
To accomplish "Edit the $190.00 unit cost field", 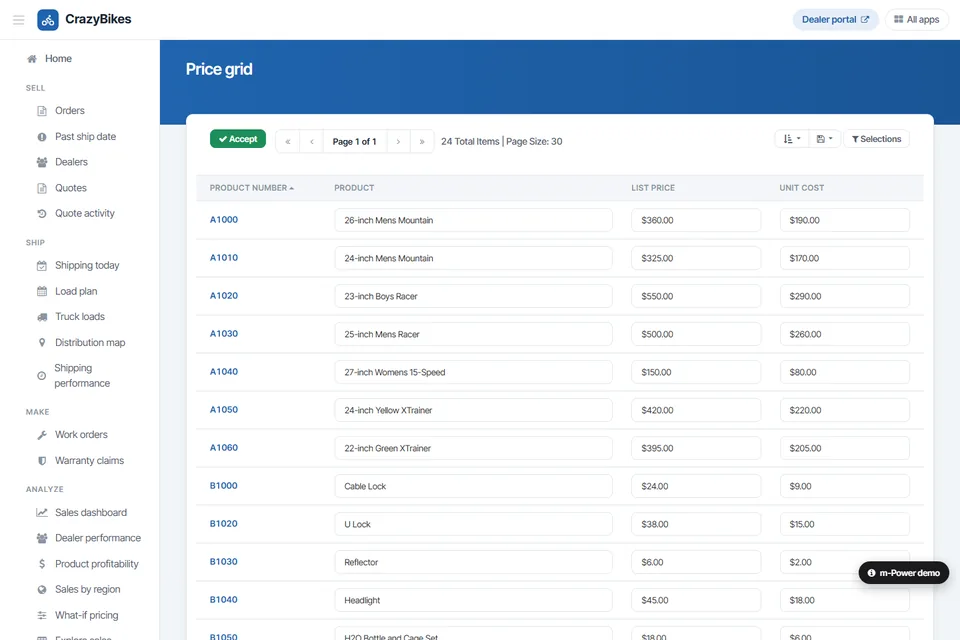I will [x=844, y=220].
